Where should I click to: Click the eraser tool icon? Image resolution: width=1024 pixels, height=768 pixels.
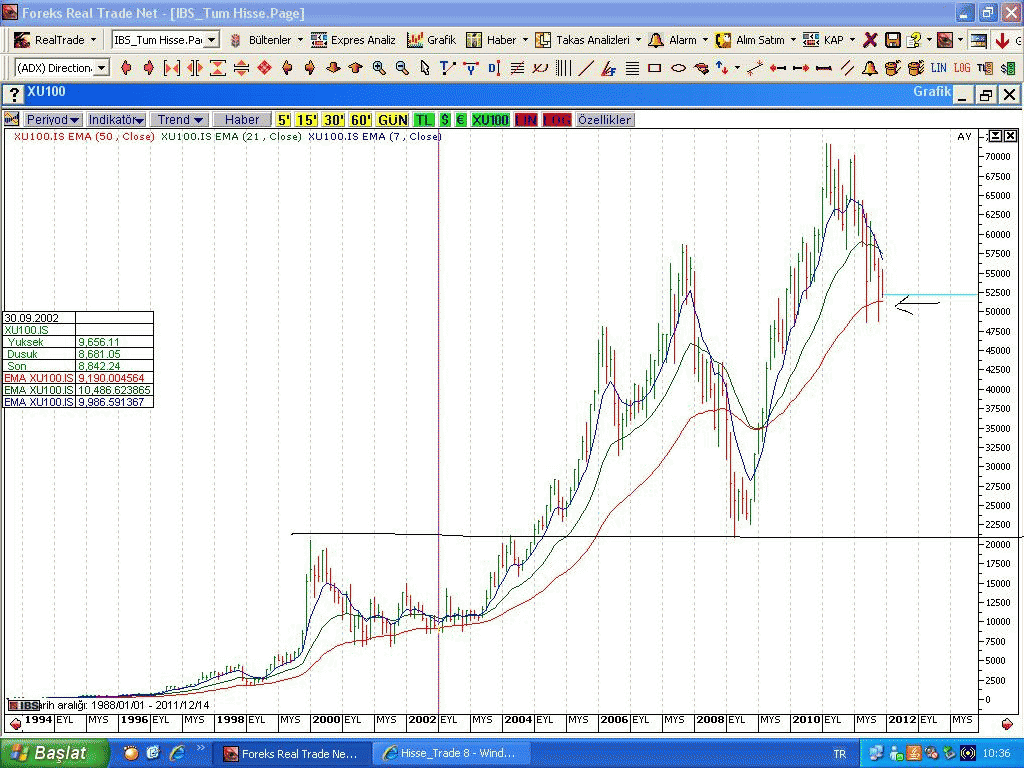coord(701,68)
